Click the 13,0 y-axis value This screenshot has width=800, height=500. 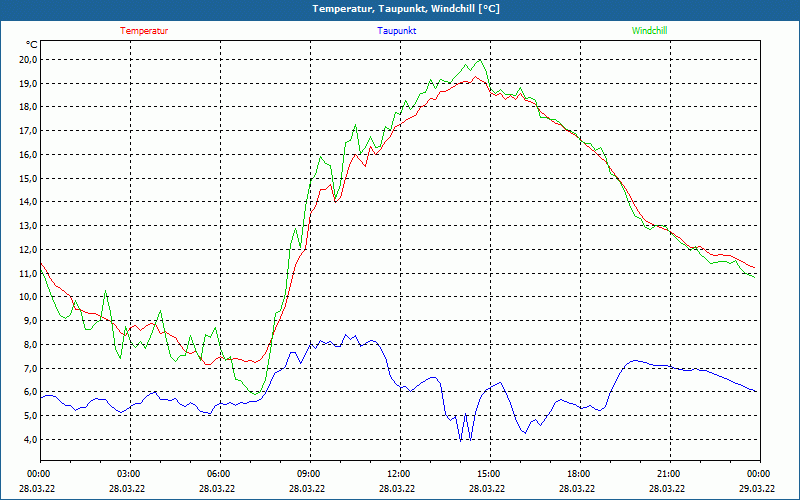coord(29,226)
